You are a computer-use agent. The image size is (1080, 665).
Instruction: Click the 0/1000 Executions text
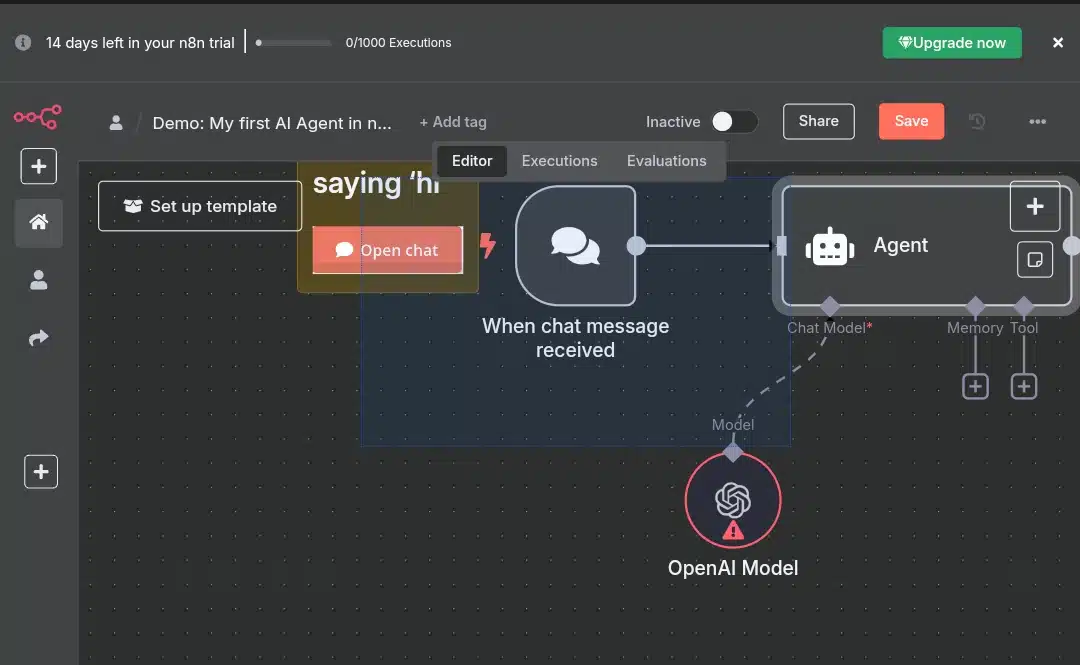coord(398,43)
